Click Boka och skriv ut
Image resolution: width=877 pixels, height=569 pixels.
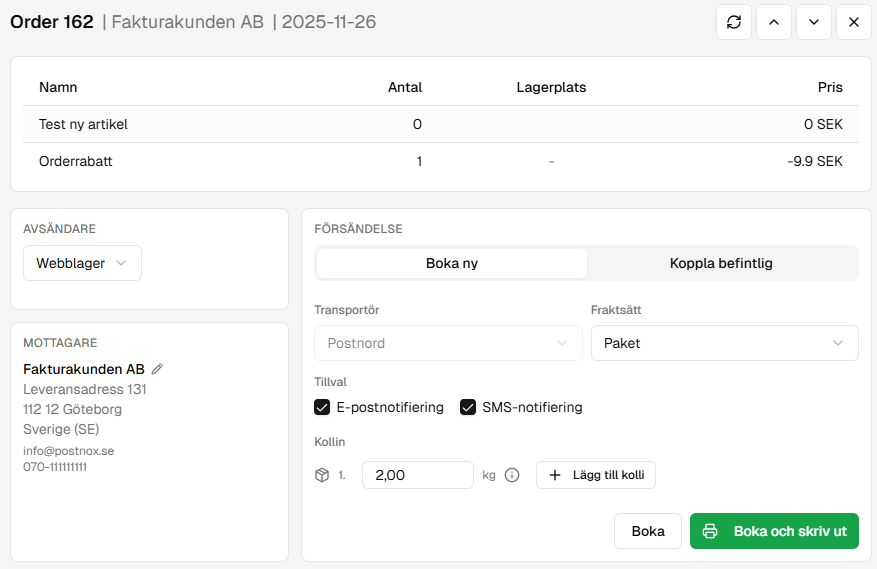774,531
